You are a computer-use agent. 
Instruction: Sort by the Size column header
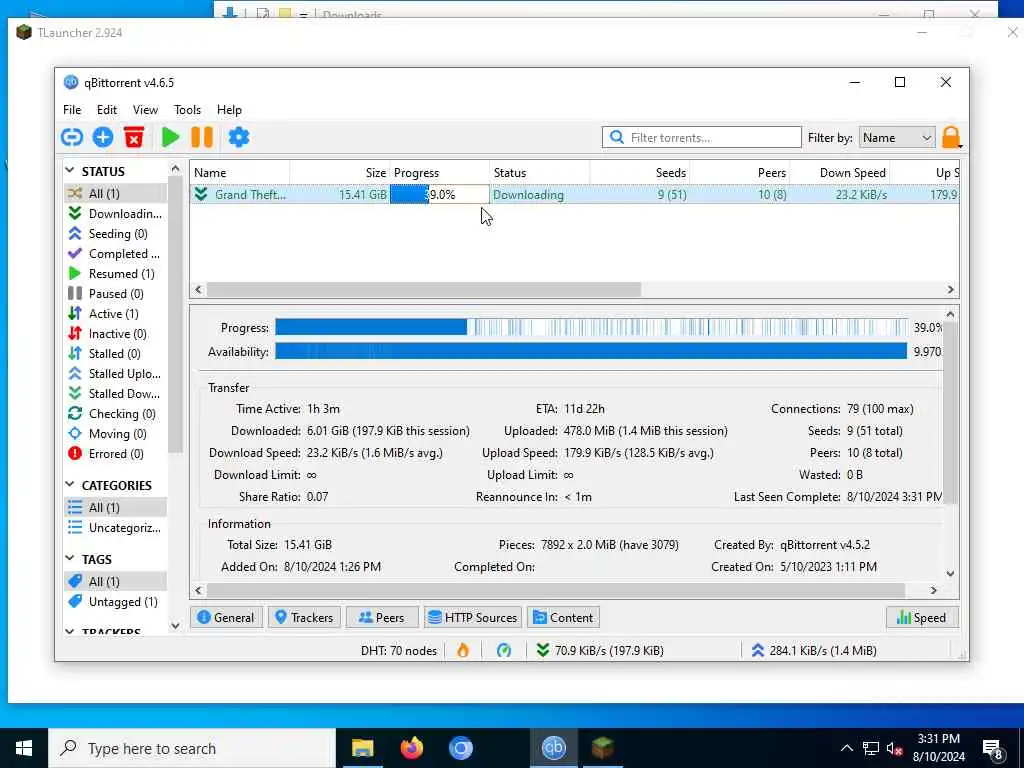tap(340, 172)
